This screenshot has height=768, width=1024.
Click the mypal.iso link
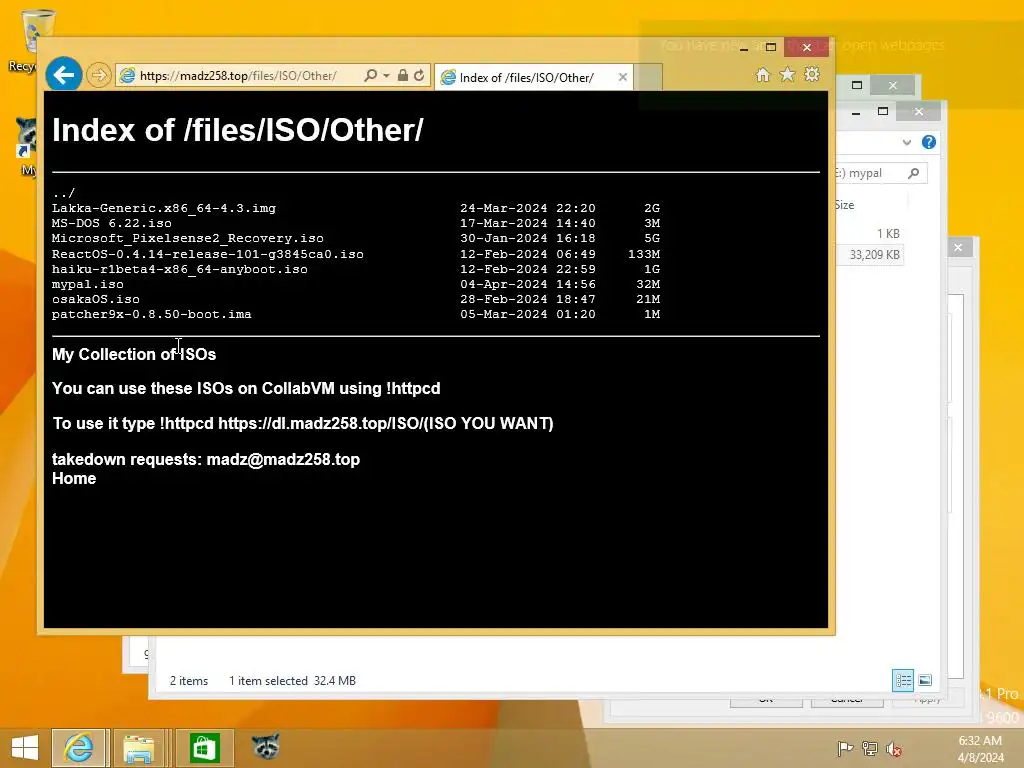click(88, 284)
